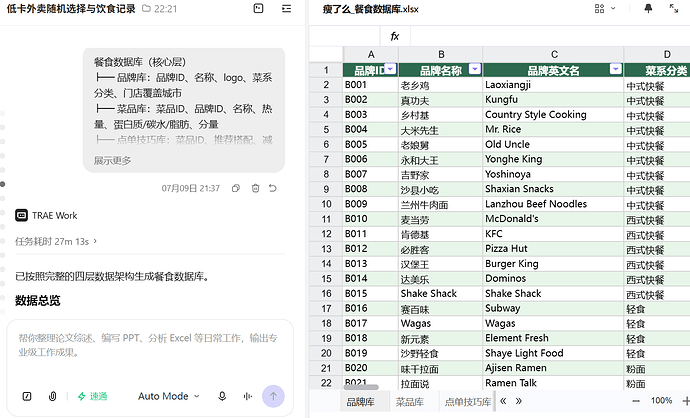Toggle the 速通 fast mode

click(92, 396)
